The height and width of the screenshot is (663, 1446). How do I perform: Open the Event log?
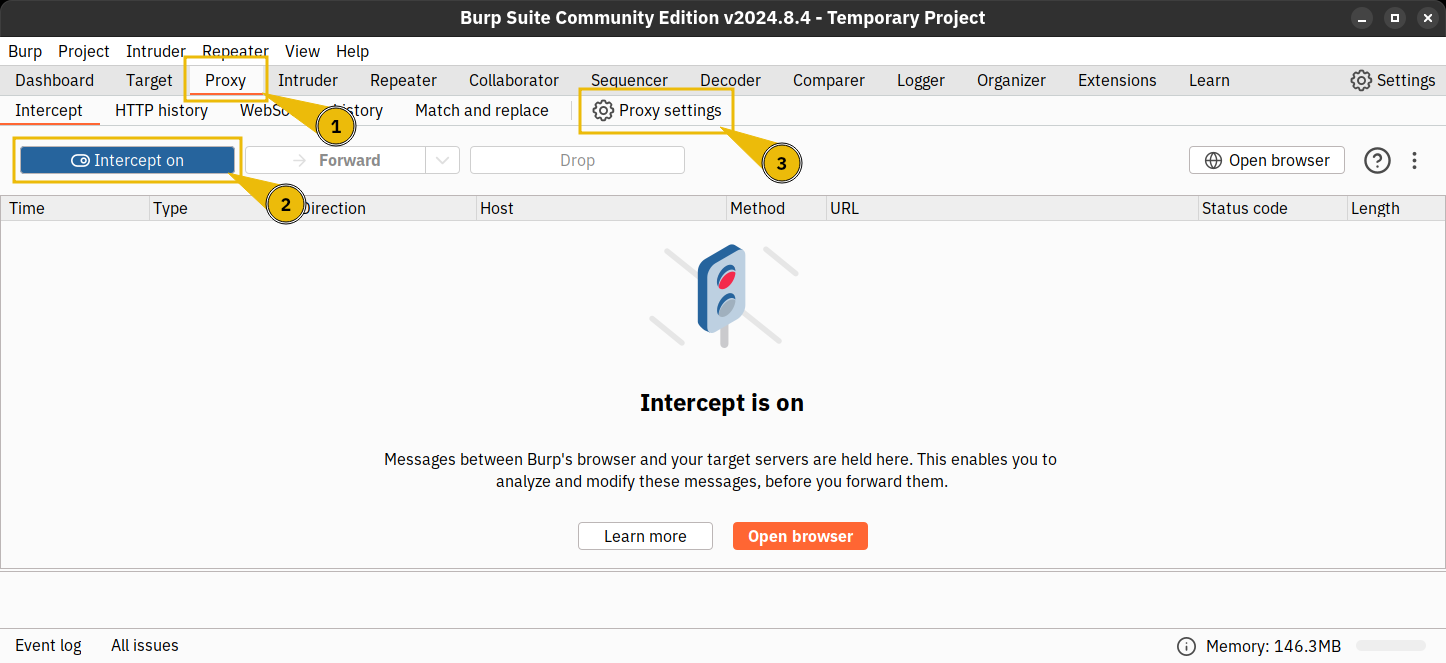tap(48, 645)
